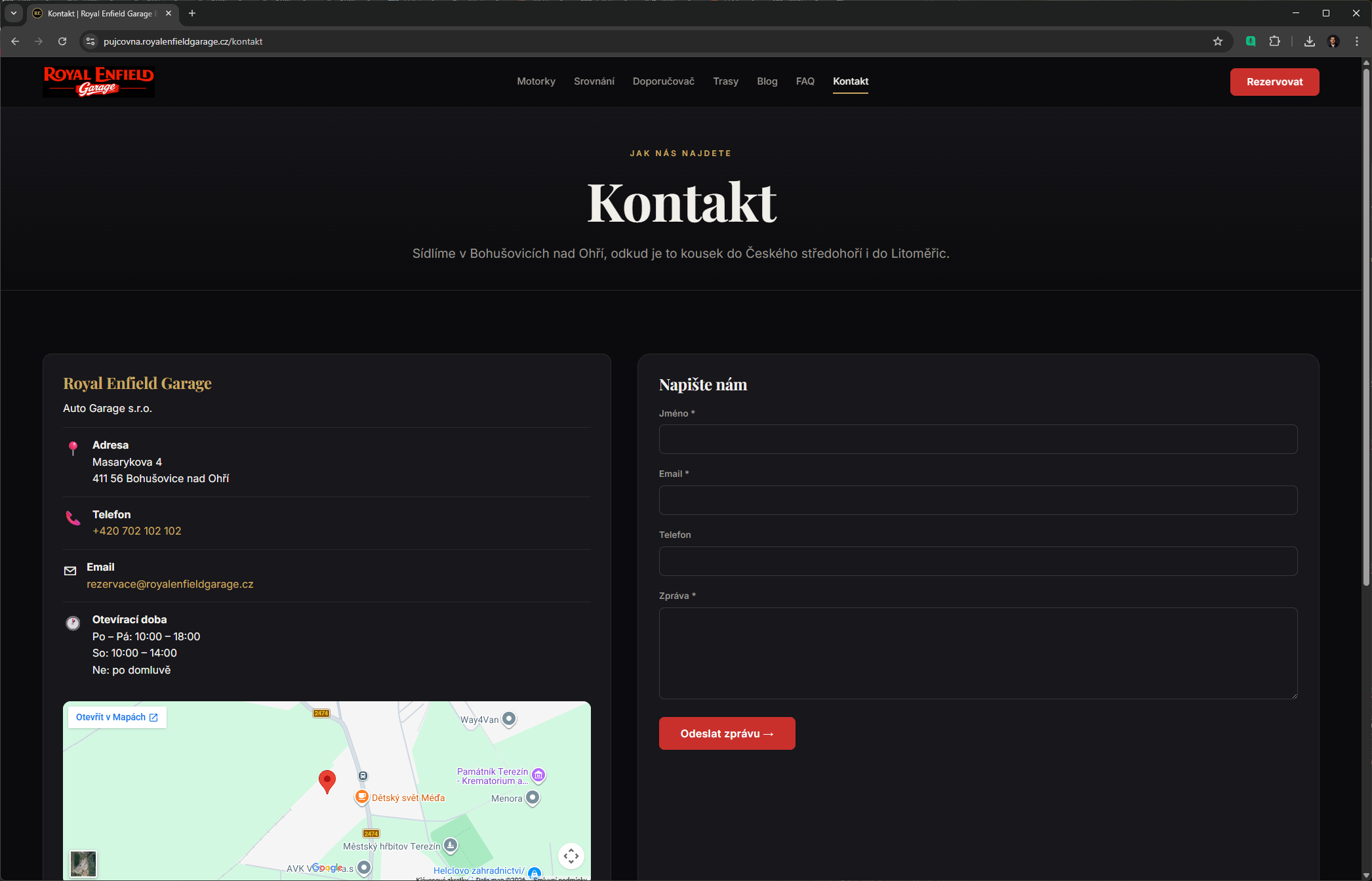The height and width of the screenshot is (881, 1372).
Task: Navigate to Trasy in navigation
Action: 725,81
